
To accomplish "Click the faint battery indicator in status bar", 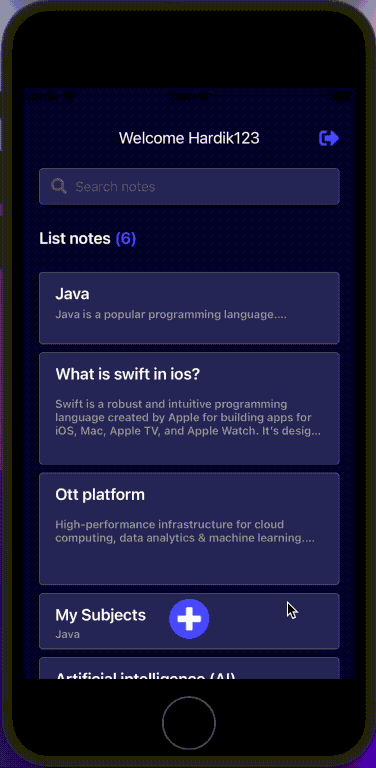I will [x=340, y=96].
